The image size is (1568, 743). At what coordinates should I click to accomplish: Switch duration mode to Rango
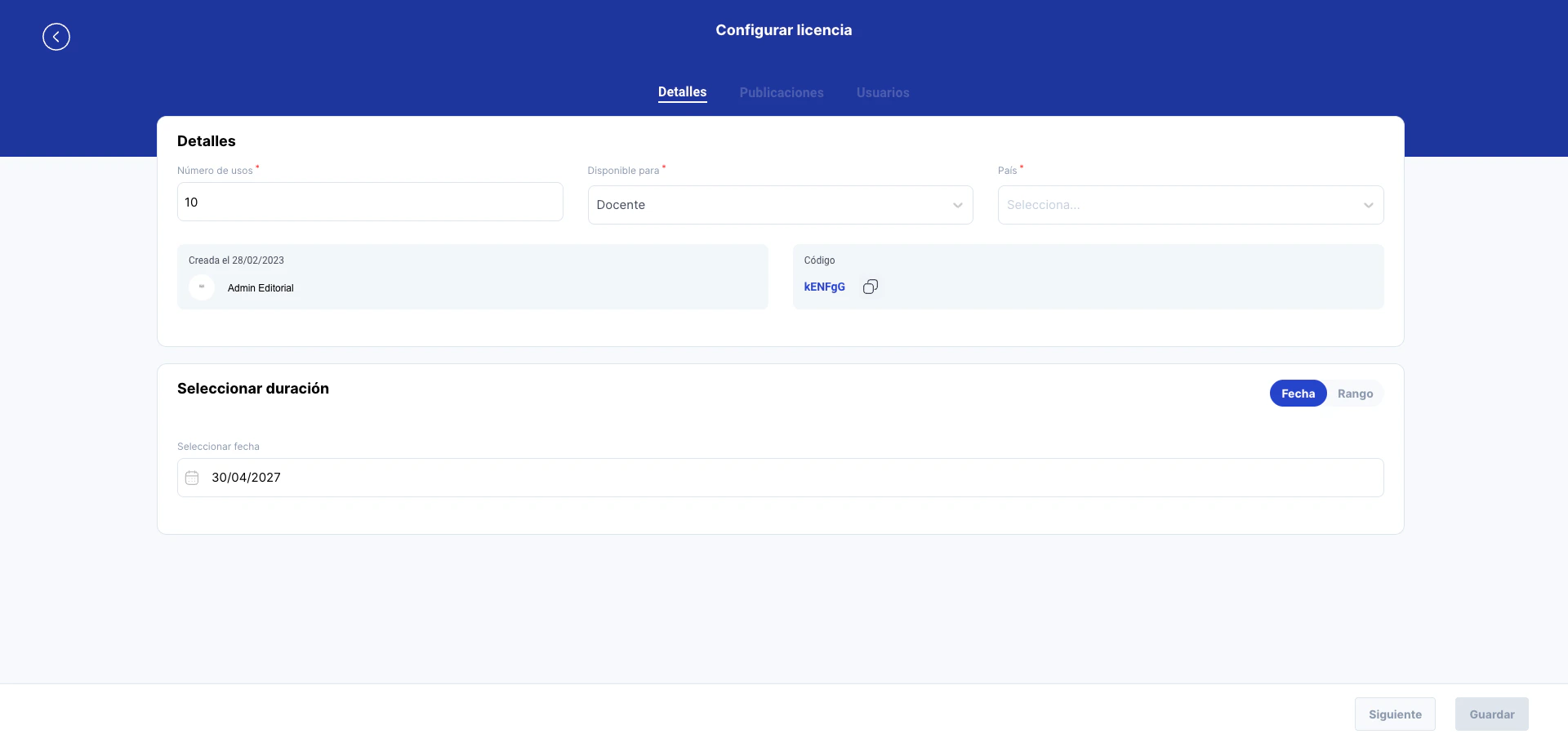pyautogui.click(x=1355, y=394)
